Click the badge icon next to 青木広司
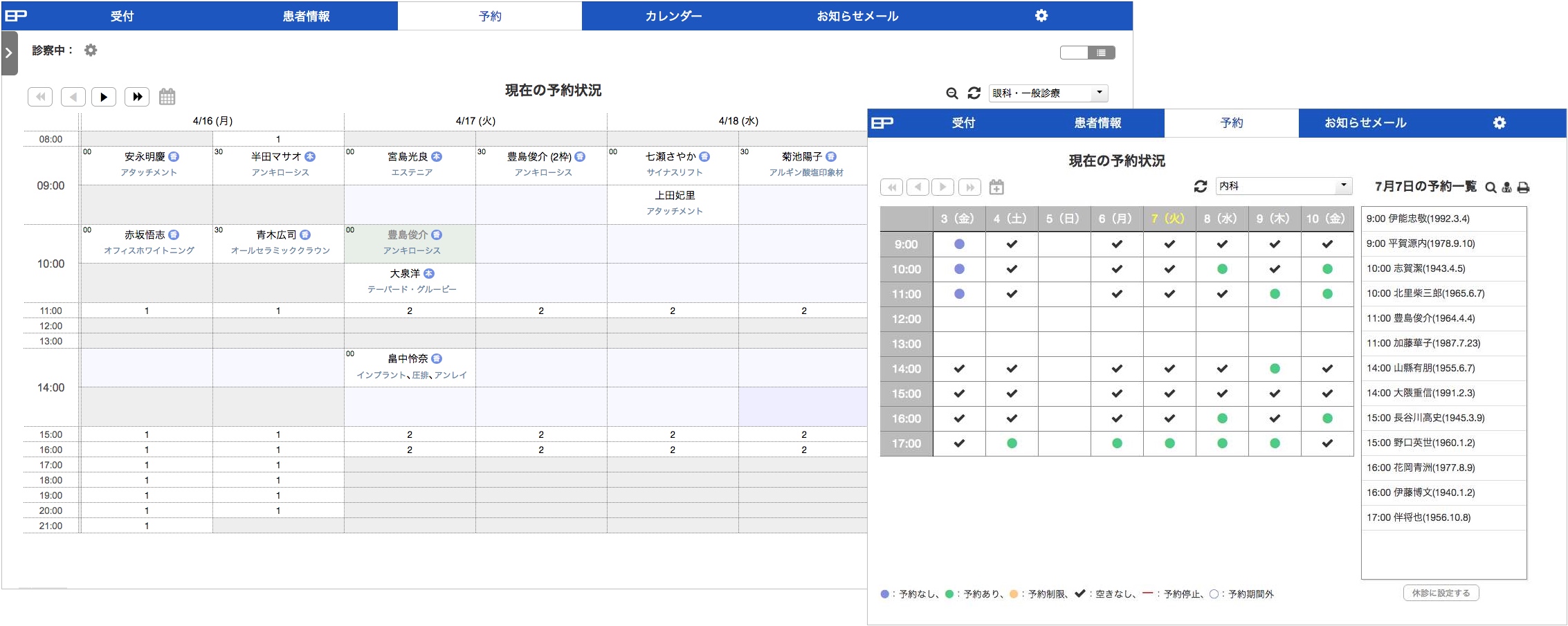The height and width of the screenshot is (626, 1568). coord(305,235)
